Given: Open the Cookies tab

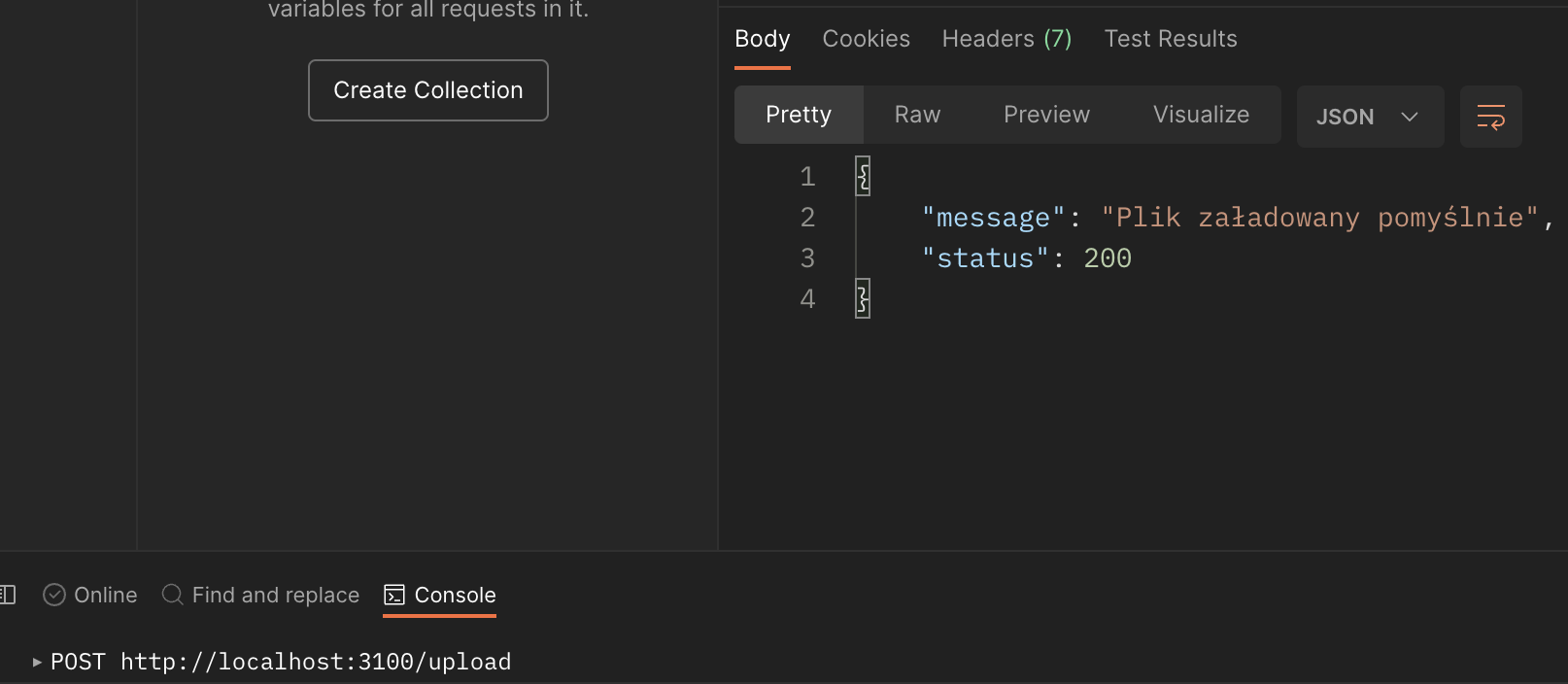Looking at the screenshot, I should 866,39.
